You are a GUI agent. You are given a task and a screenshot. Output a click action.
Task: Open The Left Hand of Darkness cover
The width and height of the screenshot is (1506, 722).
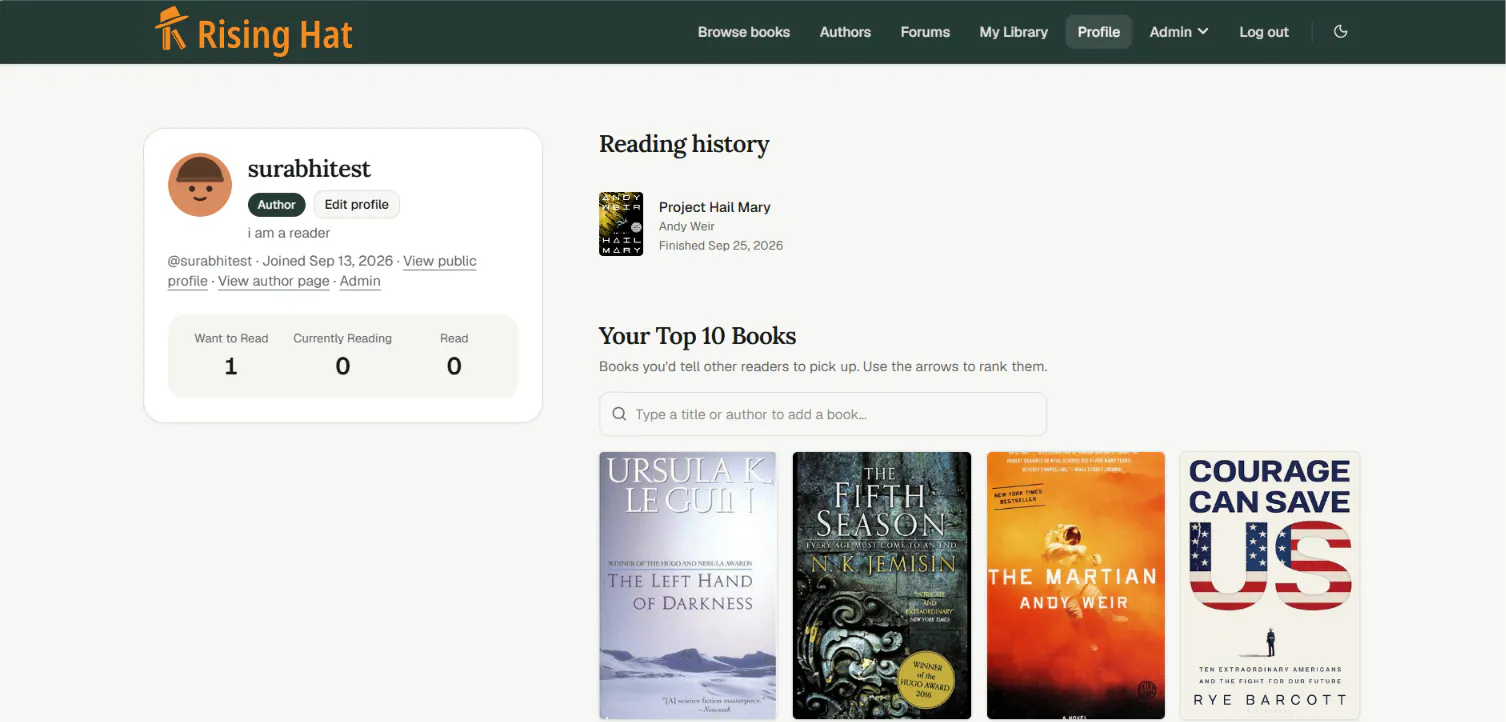point(688,586)
